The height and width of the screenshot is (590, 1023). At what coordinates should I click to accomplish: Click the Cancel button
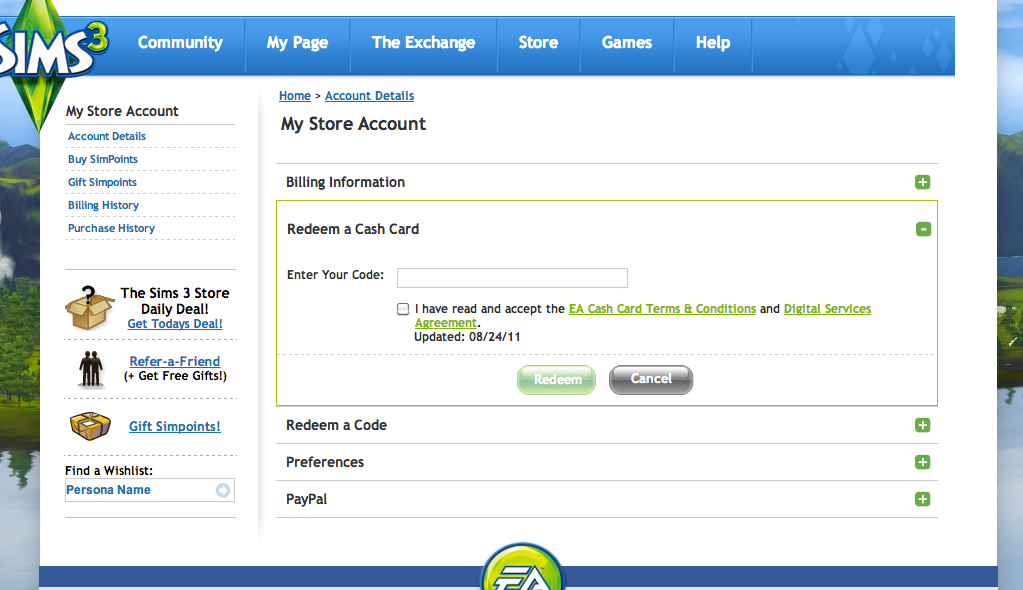(x=651, y=380)
